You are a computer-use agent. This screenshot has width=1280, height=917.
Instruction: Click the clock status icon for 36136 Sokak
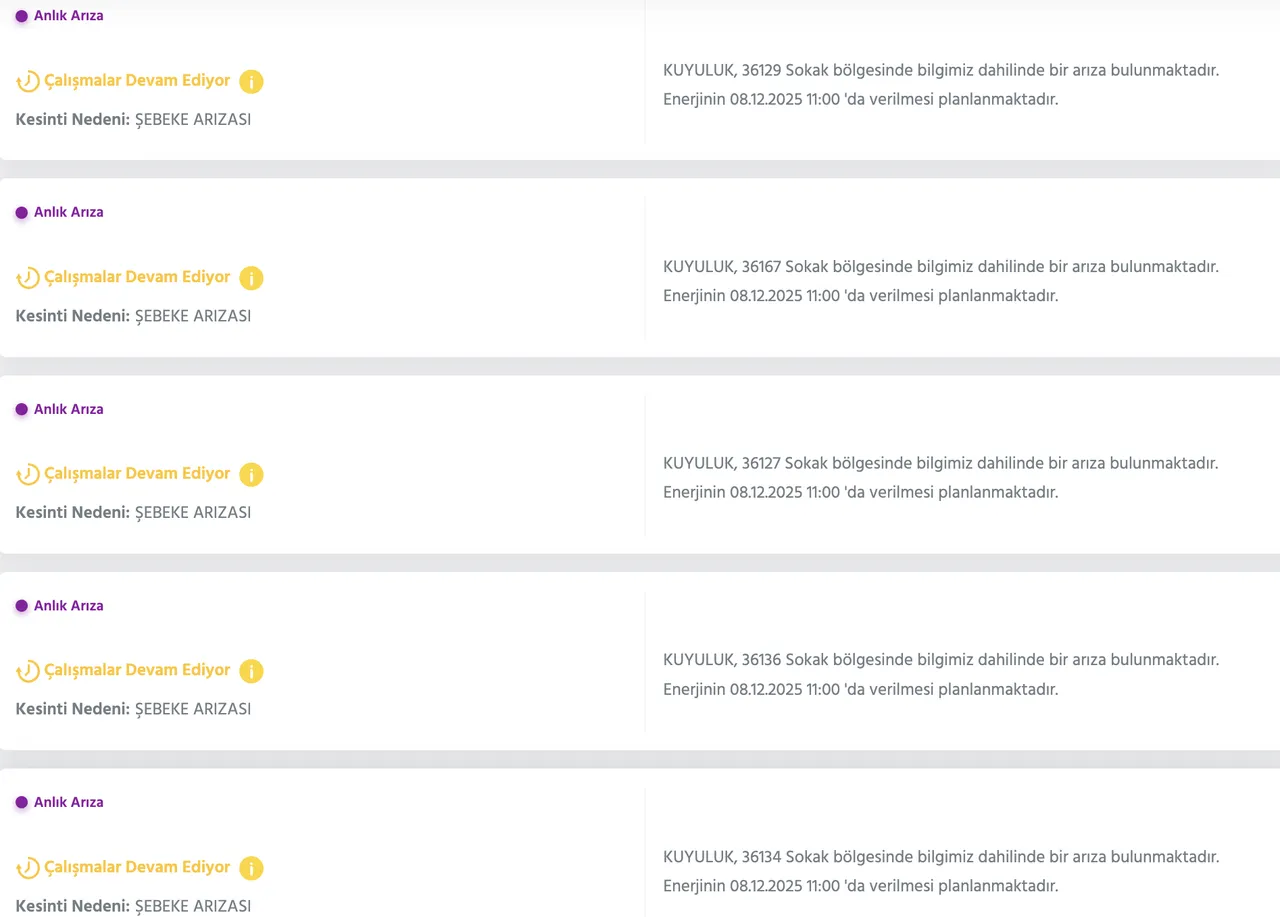(x=28, y=671)
